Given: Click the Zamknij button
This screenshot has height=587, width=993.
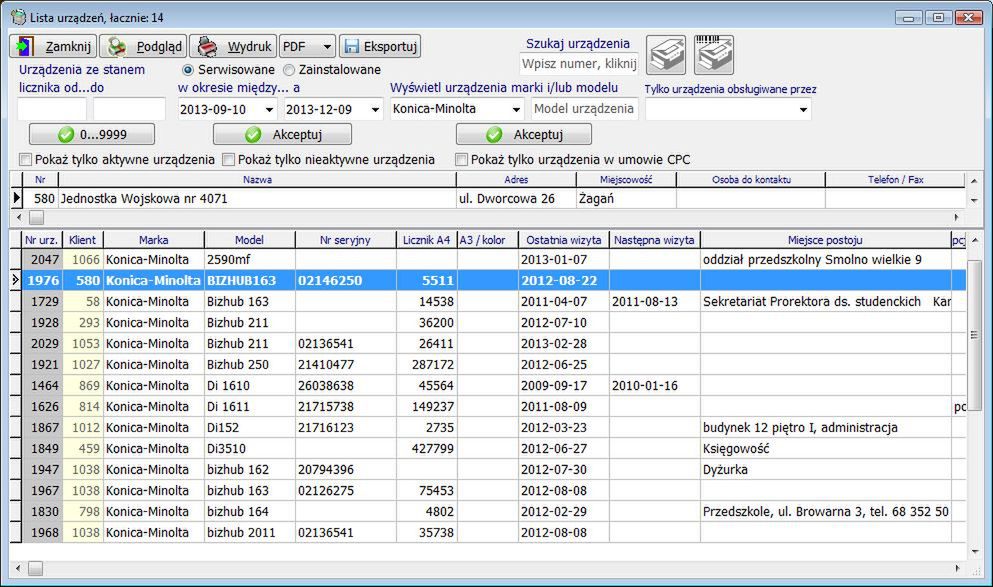Looking at the screenshot, I should click(53, 46).
